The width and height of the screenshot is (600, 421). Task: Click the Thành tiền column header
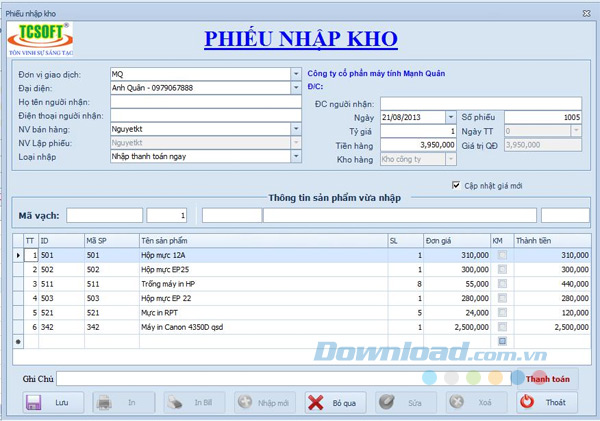point(550,240)
